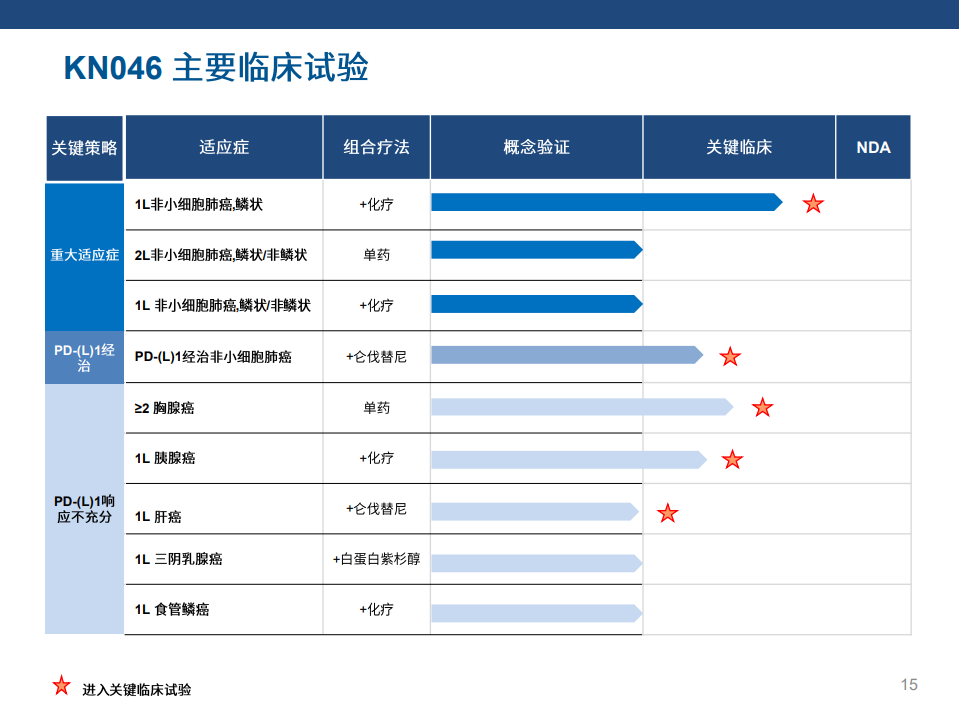Select the 关键临床 column header

click(739, 147)
